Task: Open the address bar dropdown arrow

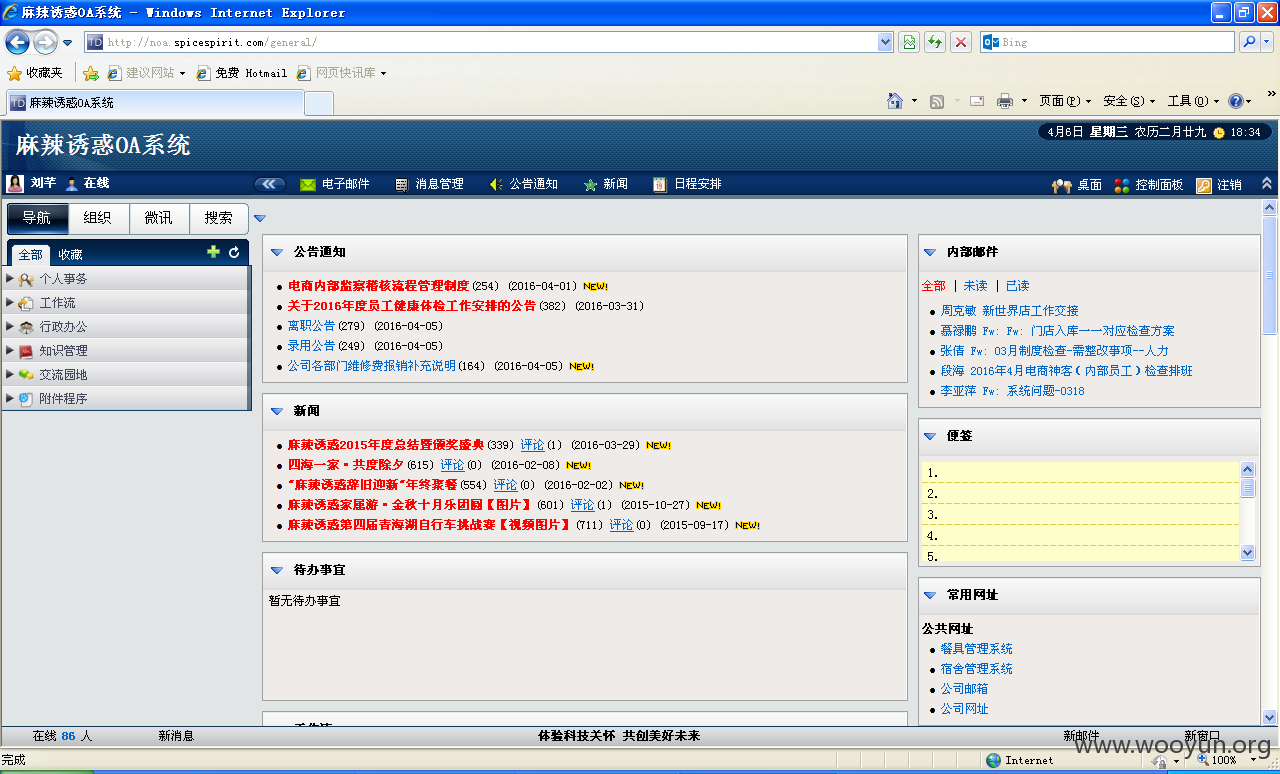Action: (x=885, y=42)
